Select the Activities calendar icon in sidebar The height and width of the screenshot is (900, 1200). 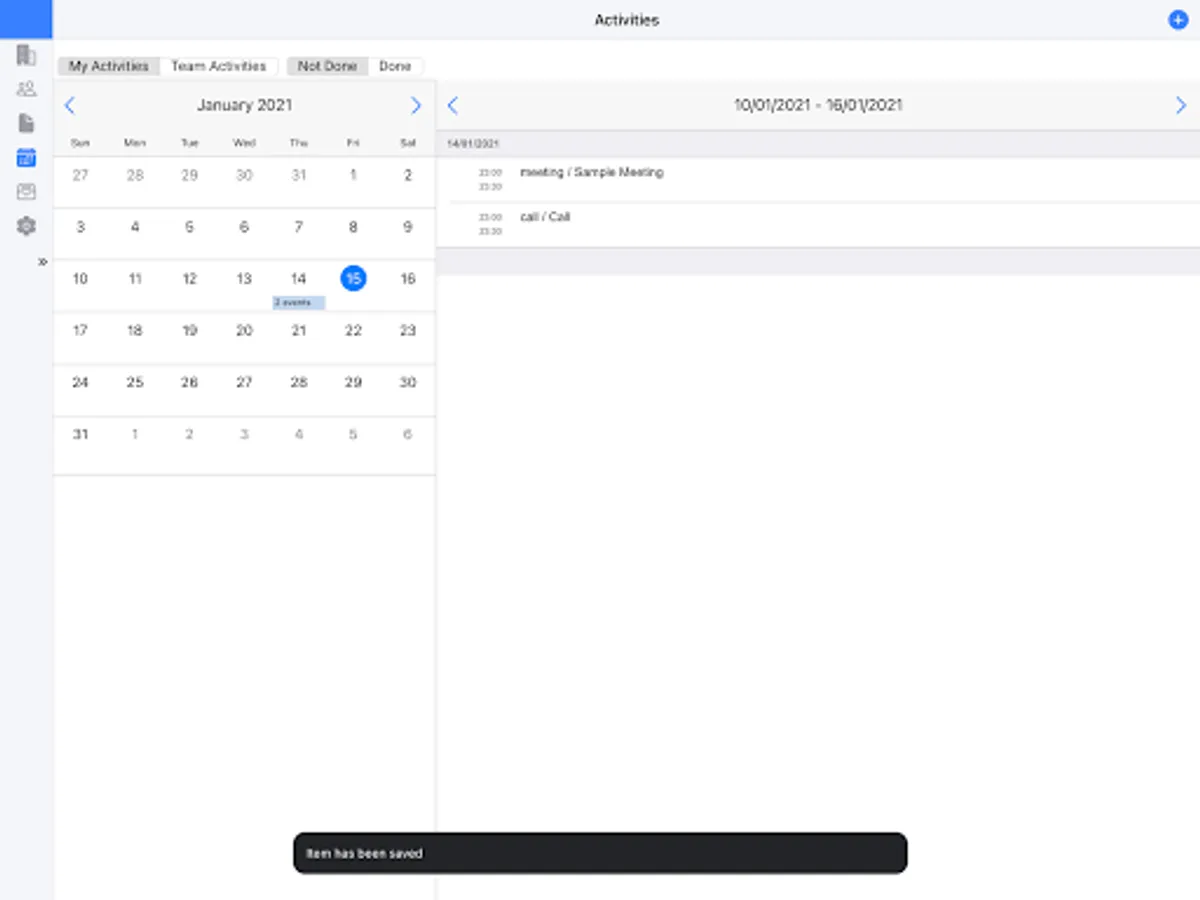coord(26,157)
